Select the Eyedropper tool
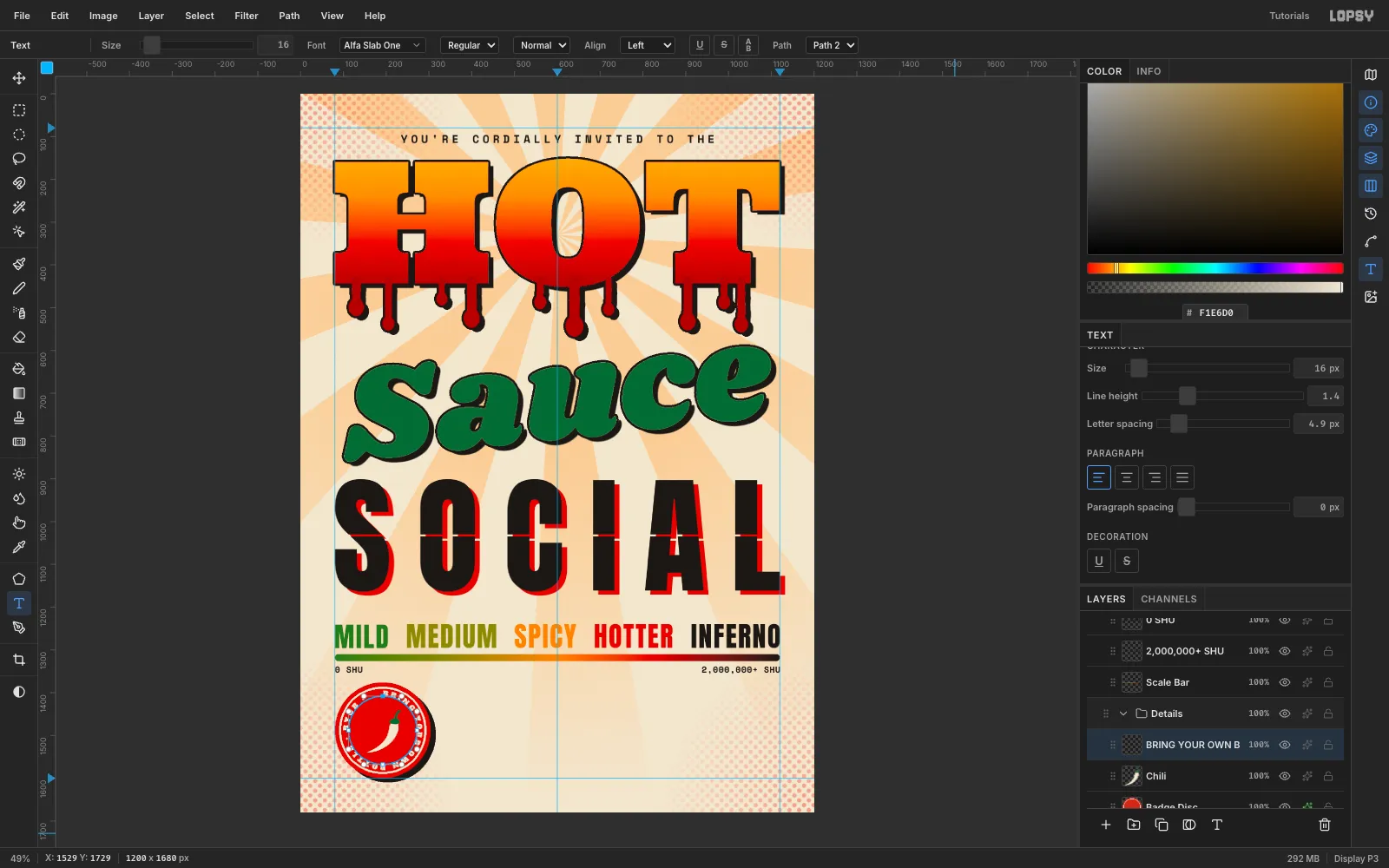The height and width of the screenshot is (868, 1389). point(19,547)
